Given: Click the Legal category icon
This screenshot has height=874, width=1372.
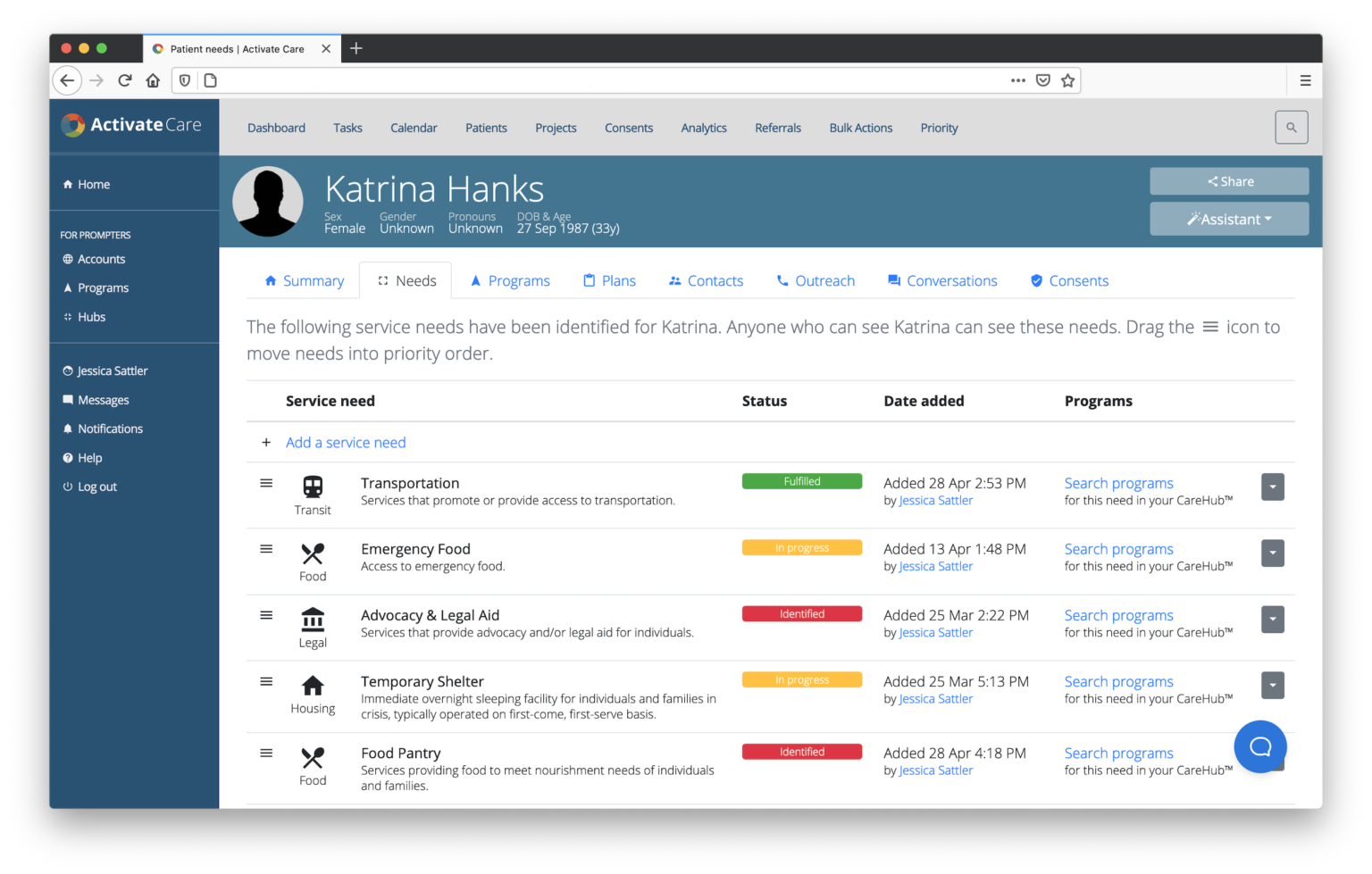Looking at the screenshot, I should [313, 620].
